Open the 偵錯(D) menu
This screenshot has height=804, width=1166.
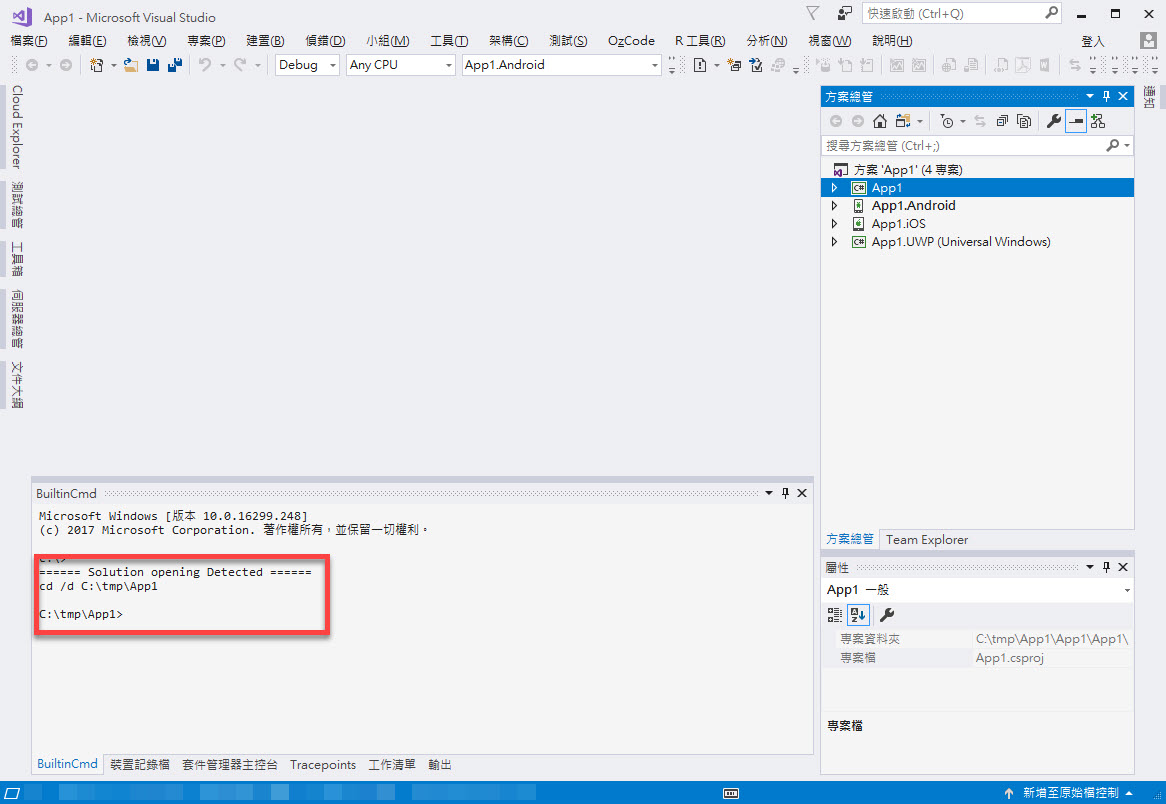pos(326,41)
